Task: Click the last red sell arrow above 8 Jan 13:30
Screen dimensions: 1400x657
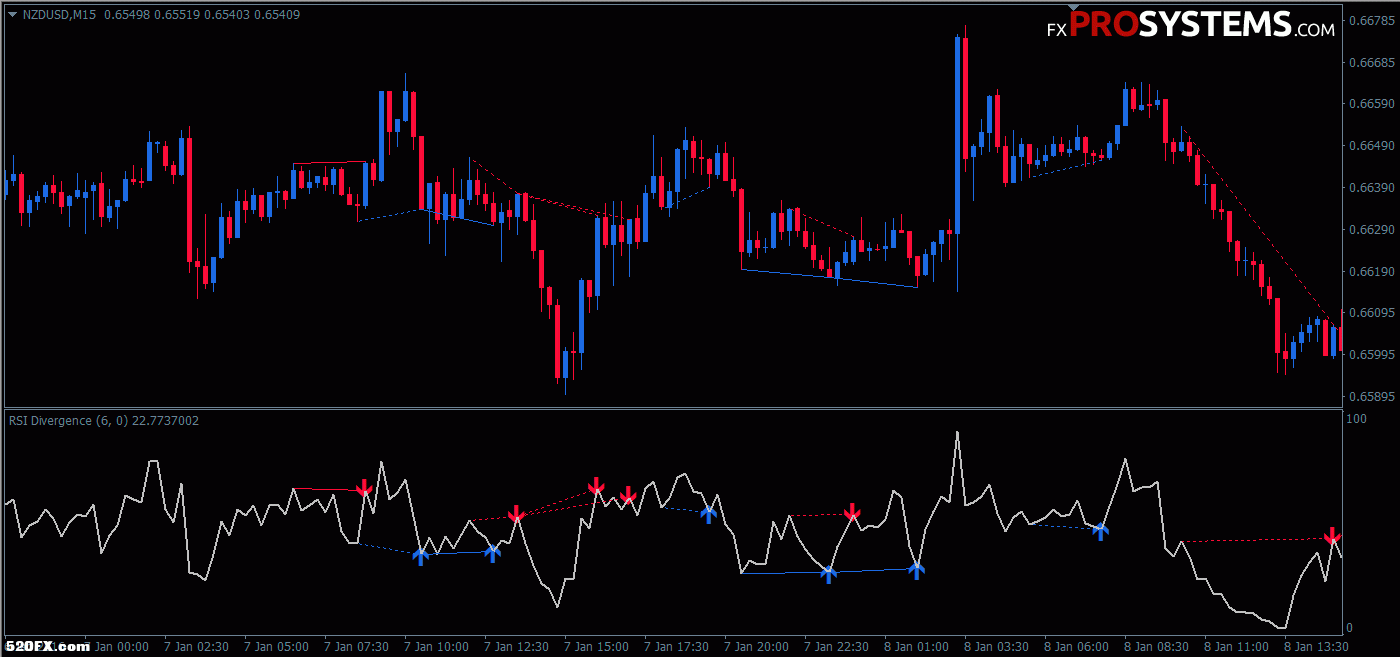Action: (1332, 536)
